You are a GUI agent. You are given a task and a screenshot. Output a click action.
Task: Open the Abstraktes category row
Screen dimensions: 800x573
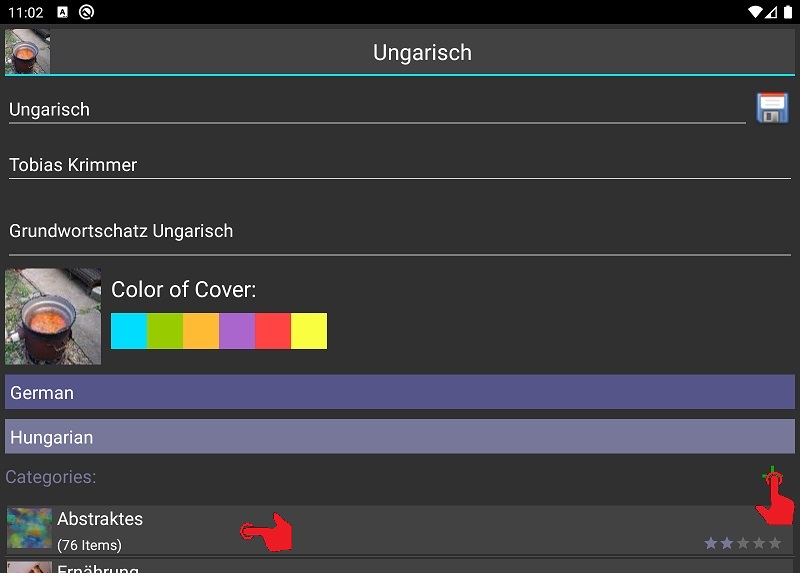pyautogui.click(x=400, y=530)
